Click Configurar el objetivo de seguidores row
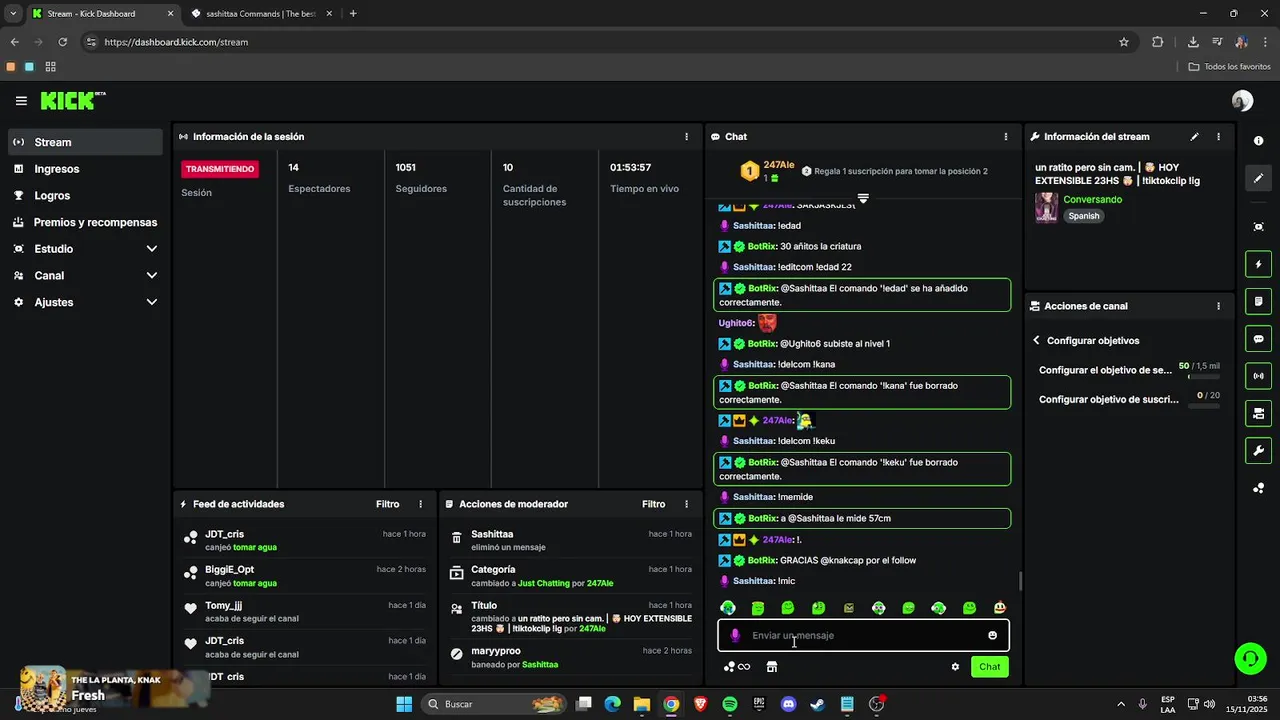This screenshot has height=720, width=1280. point(1129,370)
